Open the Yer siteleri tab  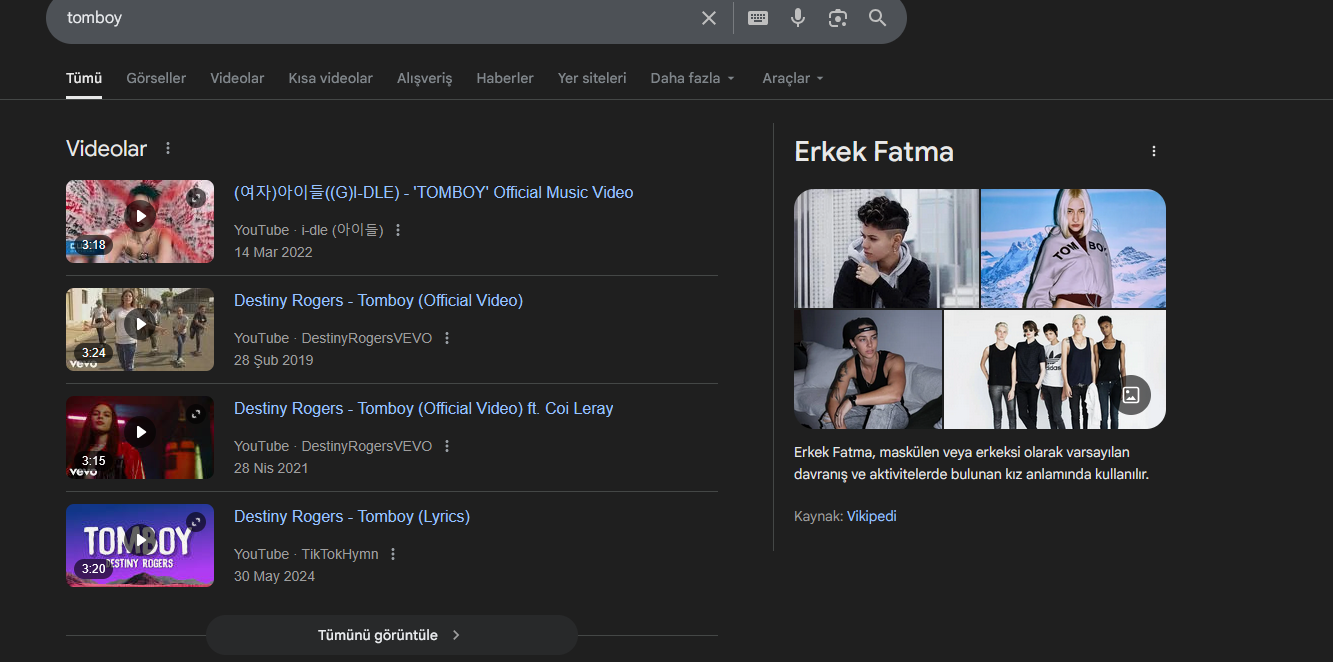click(592, 78)
